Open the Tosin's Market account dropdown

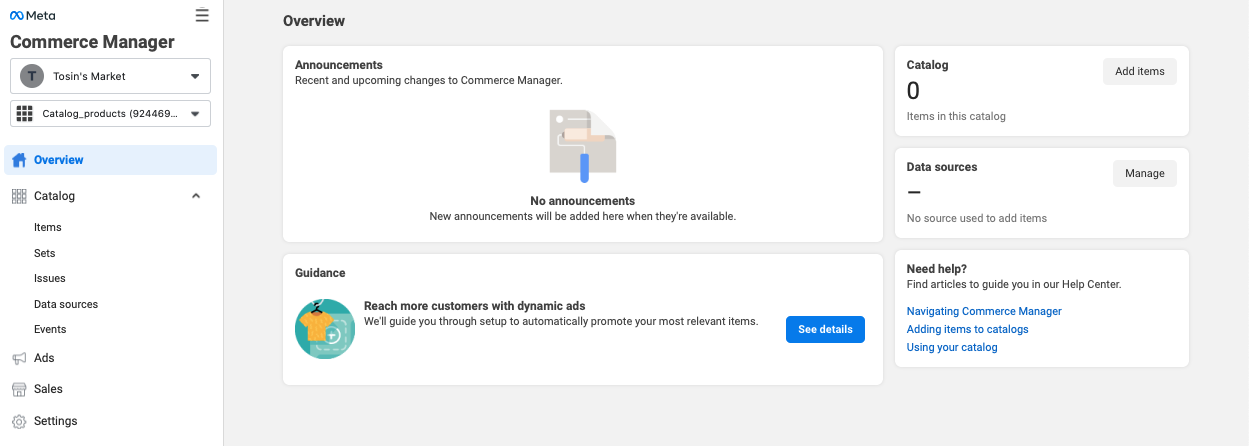point(110,76)
